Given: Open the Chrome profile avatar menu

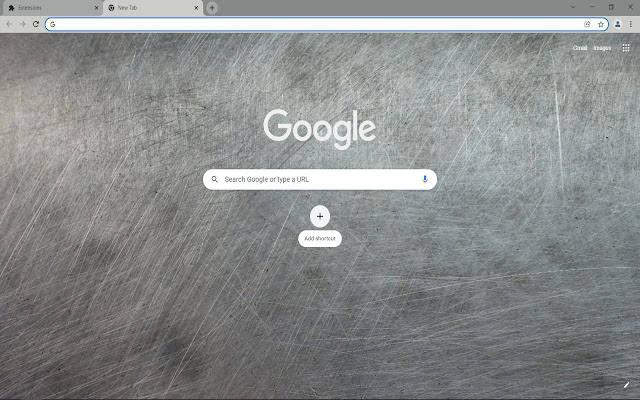Looking at the screenshot, I should [618, 24].
